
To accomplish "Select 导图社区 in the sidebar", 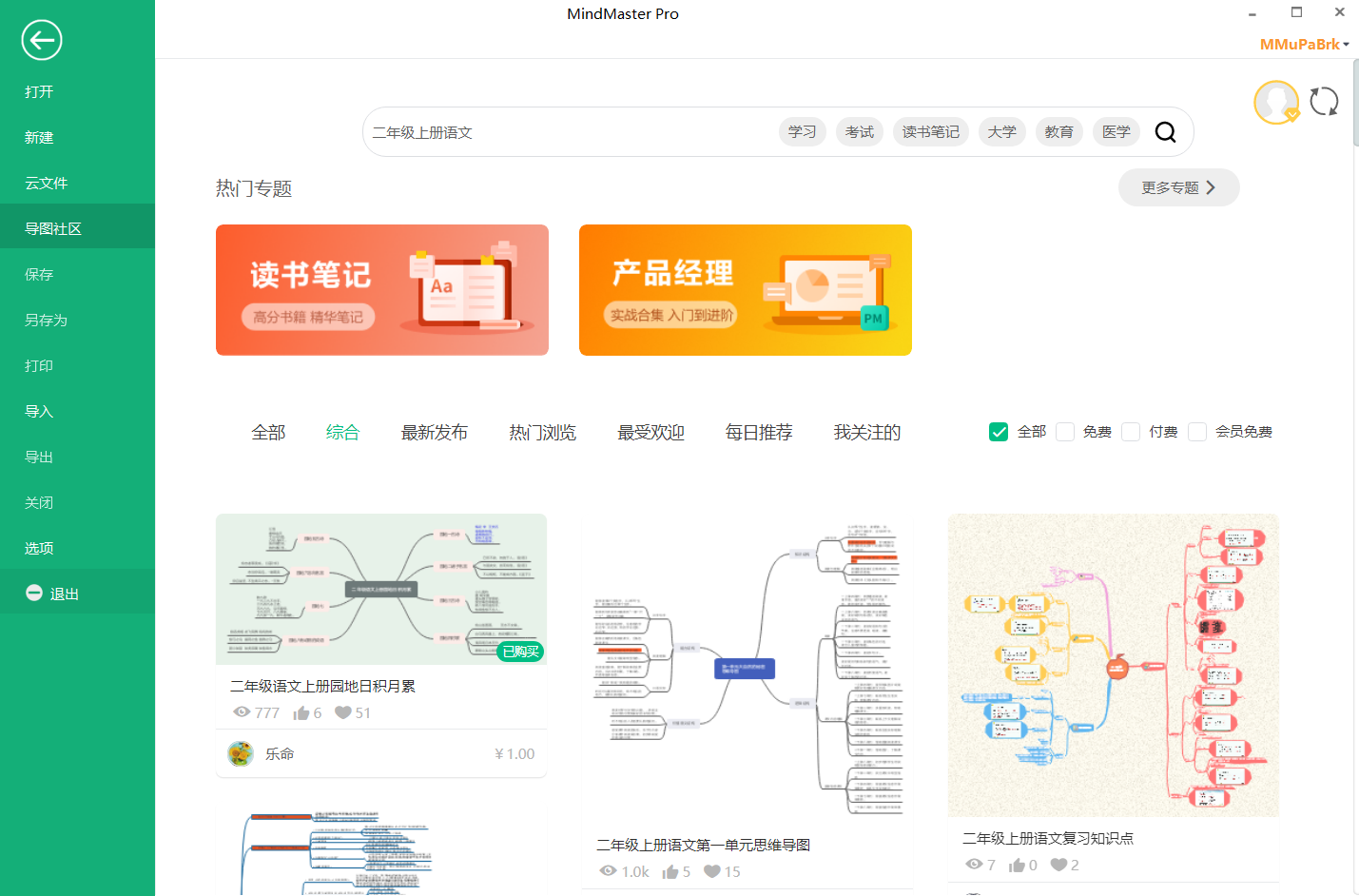I will 77,228.
